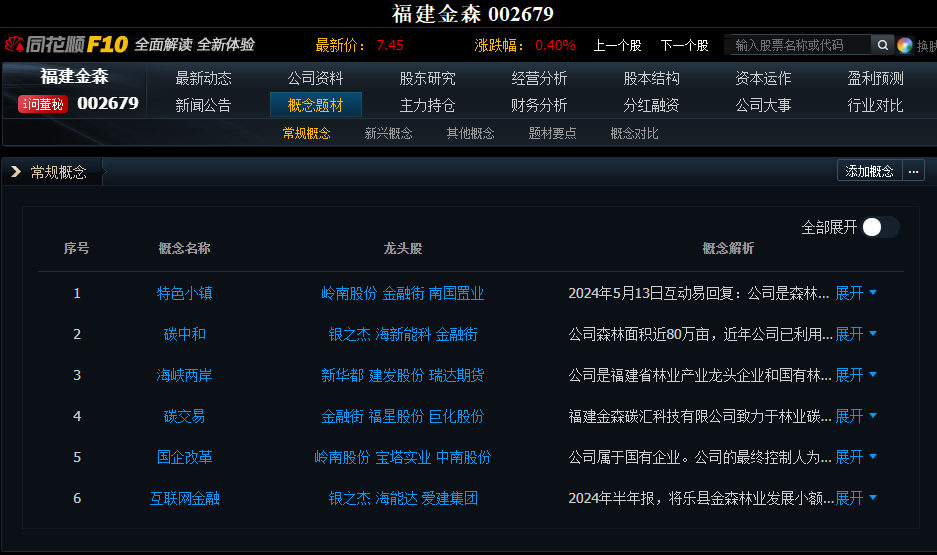Open the 主力持仓 menu item

coord(427,105)
